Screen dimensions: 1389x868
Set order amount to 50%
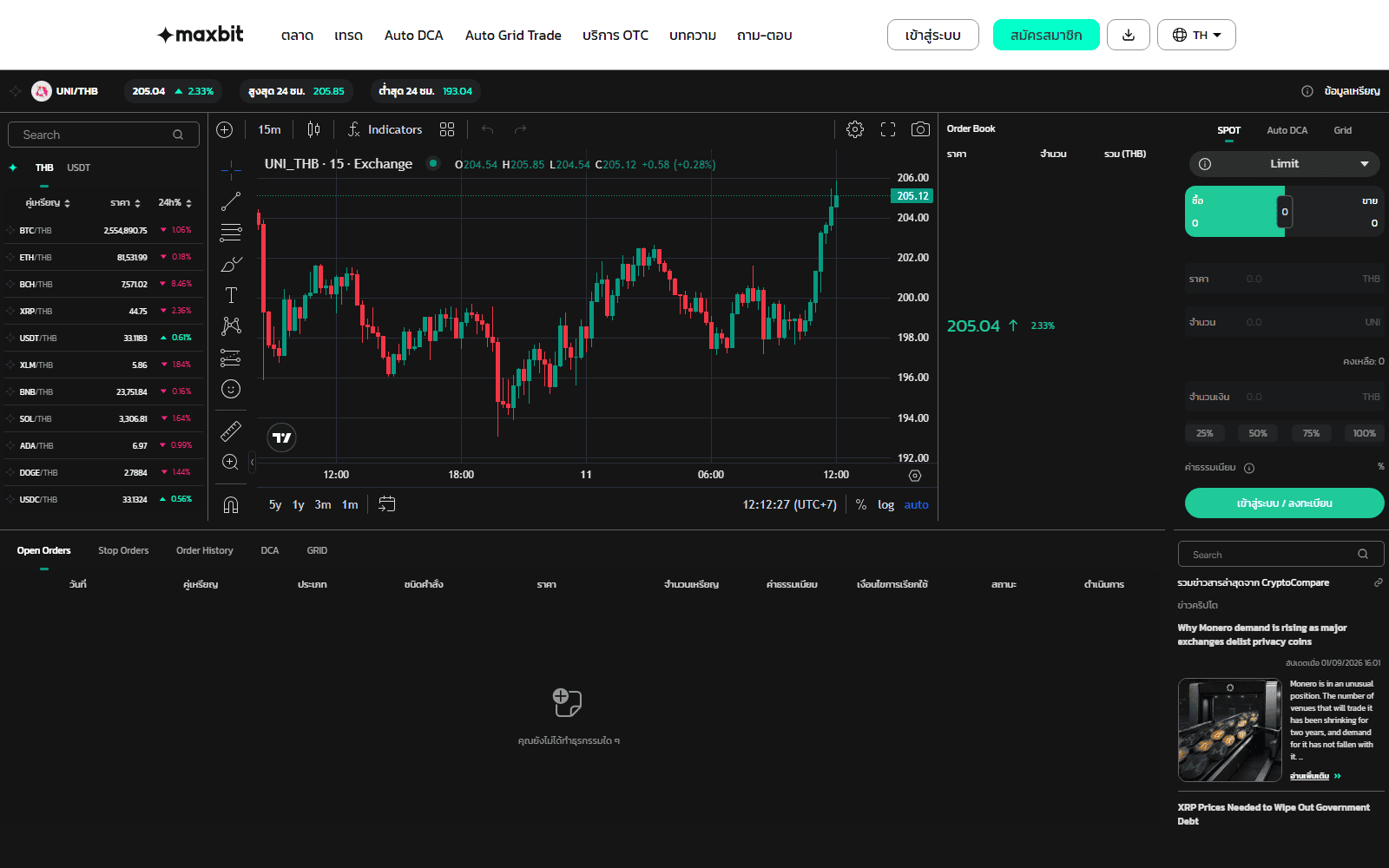point(1258,433)
